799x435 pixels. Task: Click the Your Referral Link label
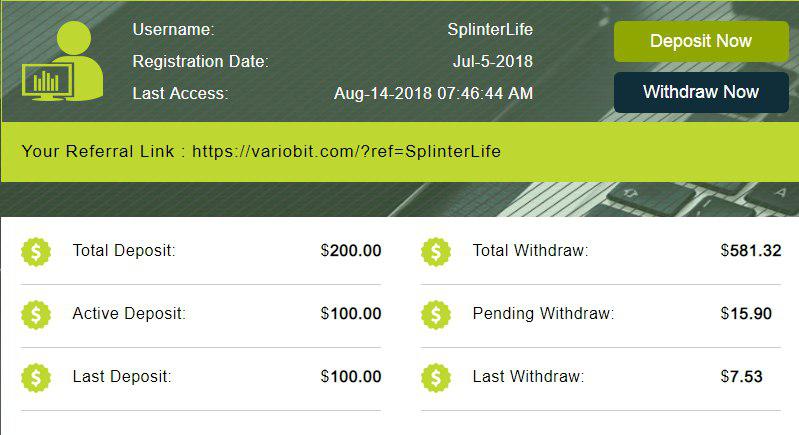(98, 151)
